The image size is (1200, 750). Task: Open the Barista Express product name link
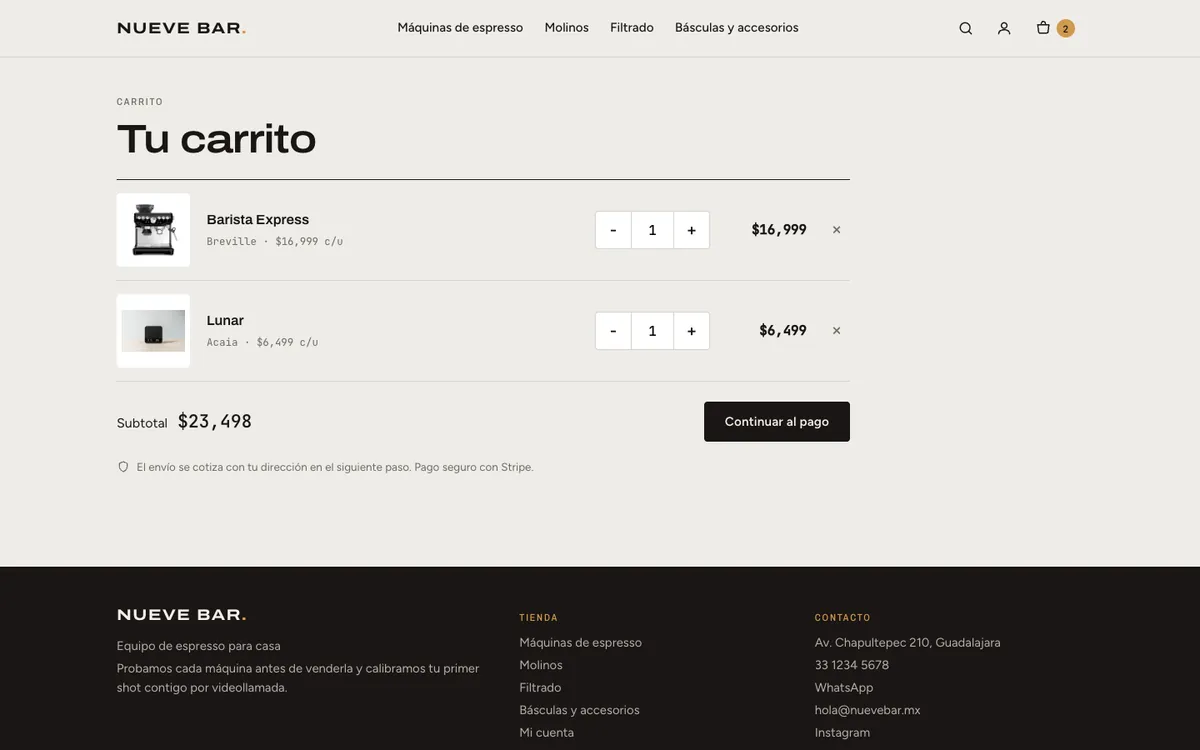point(258,220)
